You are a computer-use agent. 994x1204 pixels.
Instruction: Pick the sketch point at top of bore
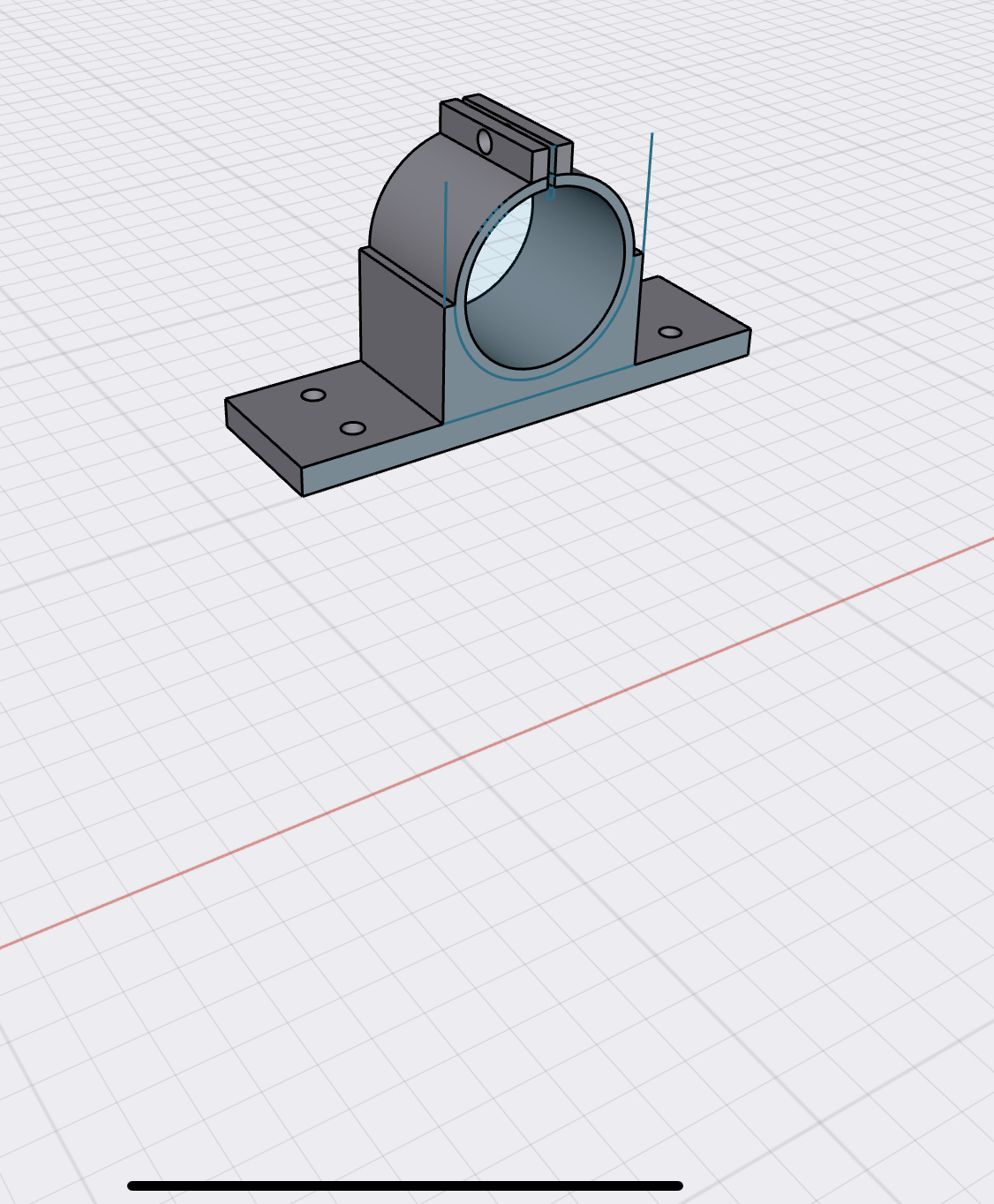coord(551,194)
